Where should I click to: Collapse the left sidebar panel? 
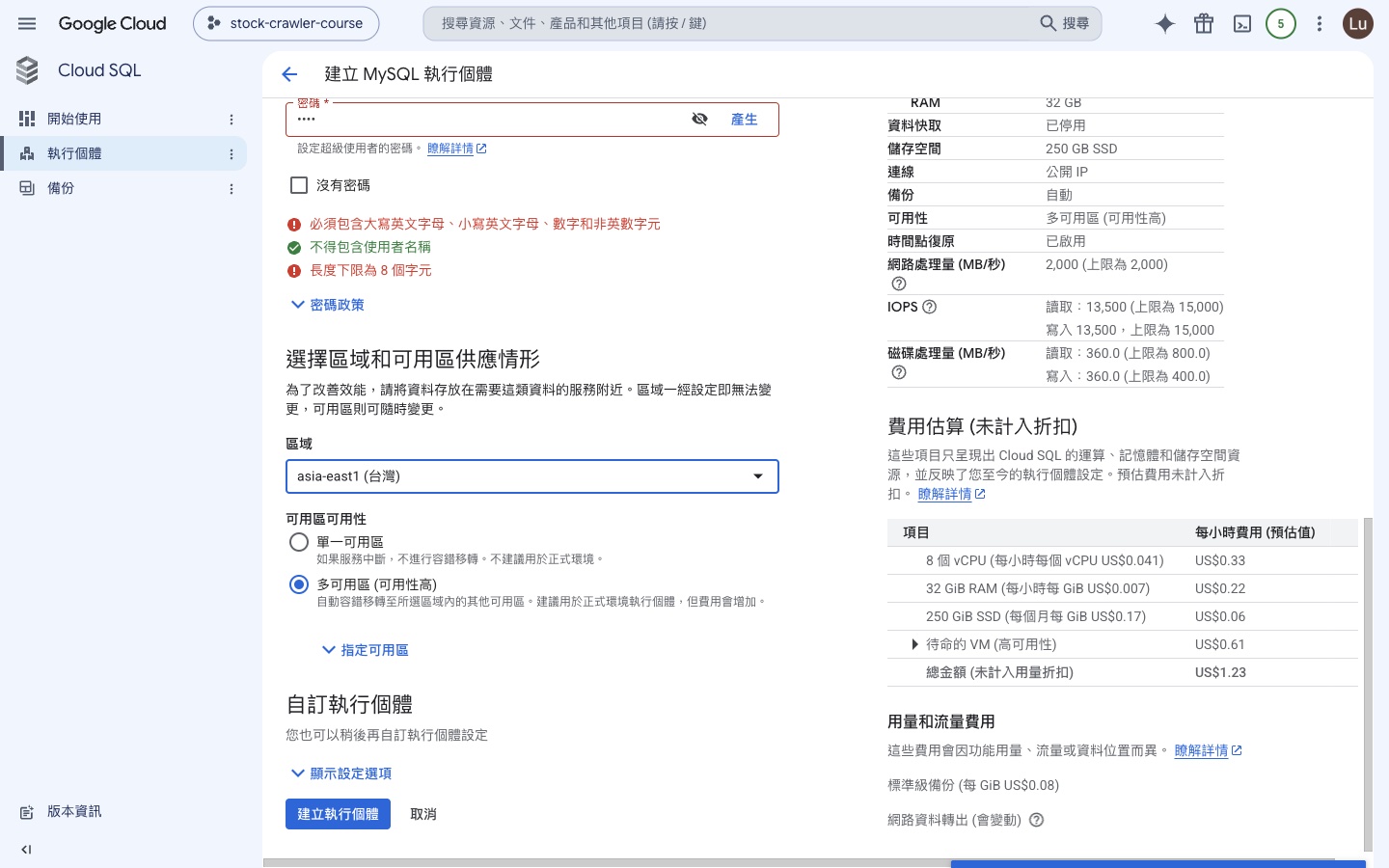point(26,850)
